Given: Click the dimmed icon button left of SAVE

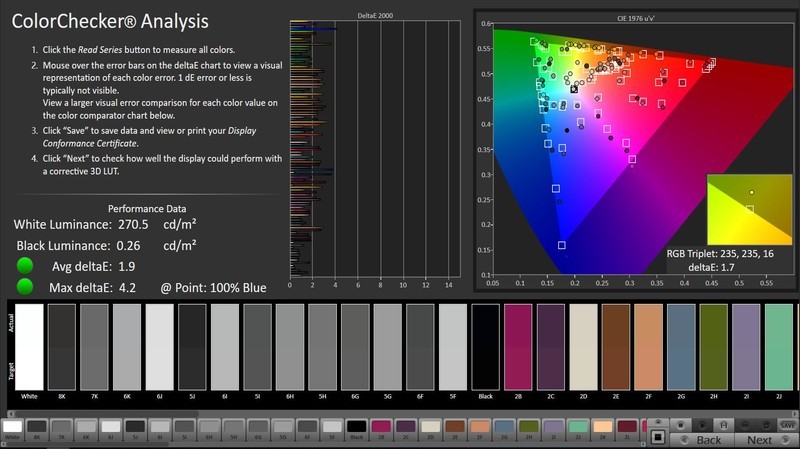Looking at the screenshot, I should pos(766,425).
